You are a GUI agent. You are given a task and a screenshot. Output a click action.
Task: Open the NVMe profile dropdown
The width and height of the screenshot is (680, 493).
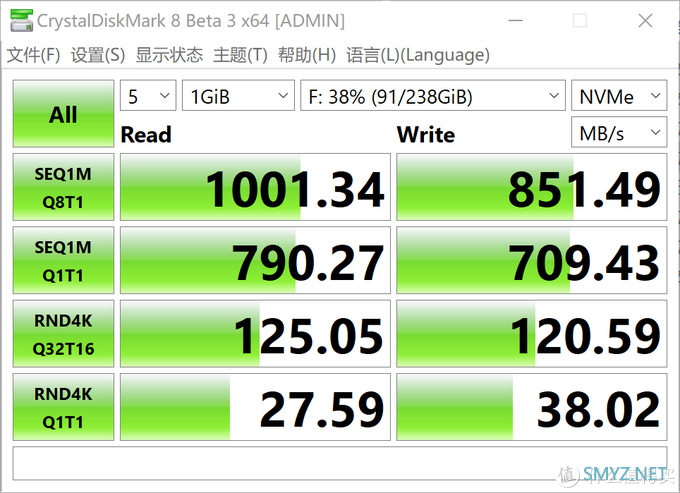619,95
